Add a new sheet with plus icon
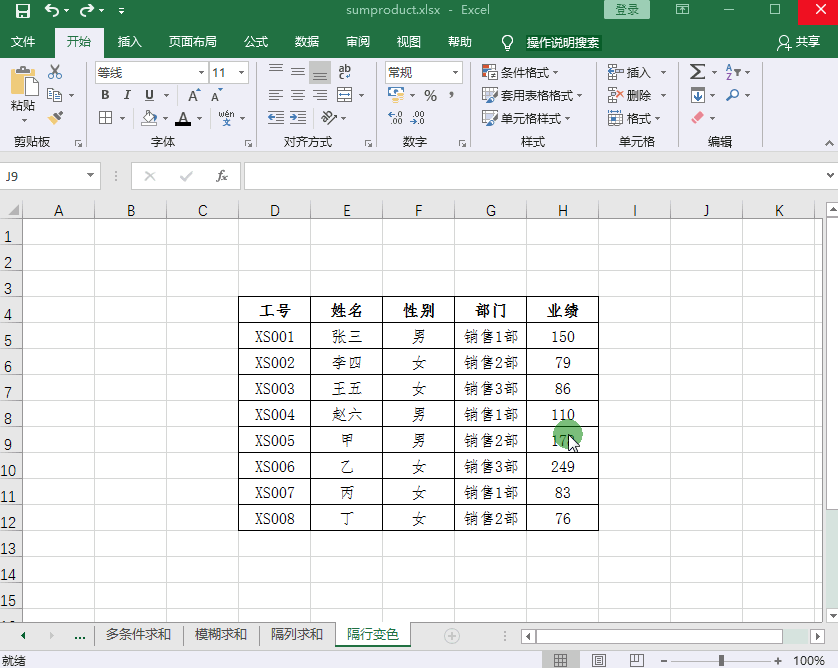 452,635
